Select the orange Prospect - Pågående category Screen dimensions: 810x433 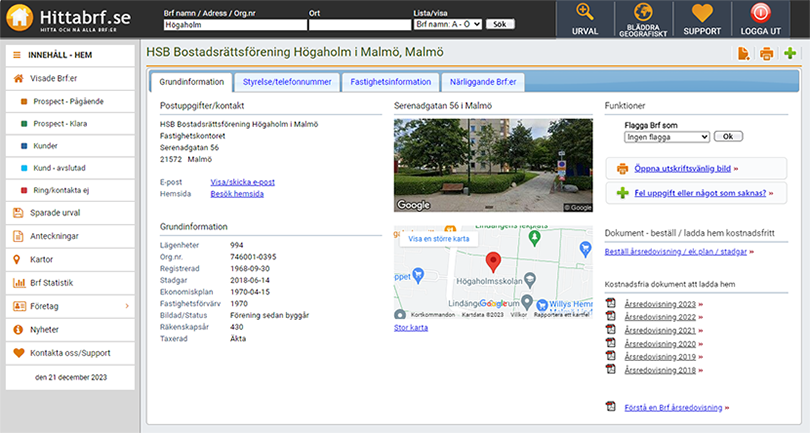(69, 101)
